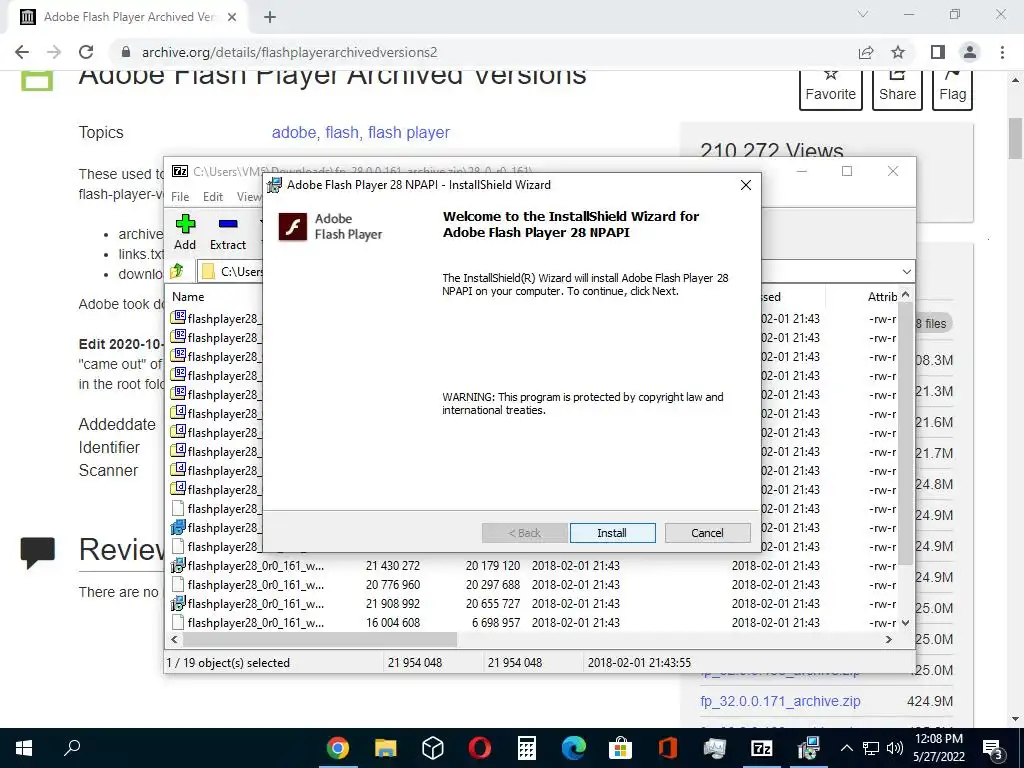Open the 'flash player' topic link
This screenshot has height=768, width=1024.
[x=409, y=133]
